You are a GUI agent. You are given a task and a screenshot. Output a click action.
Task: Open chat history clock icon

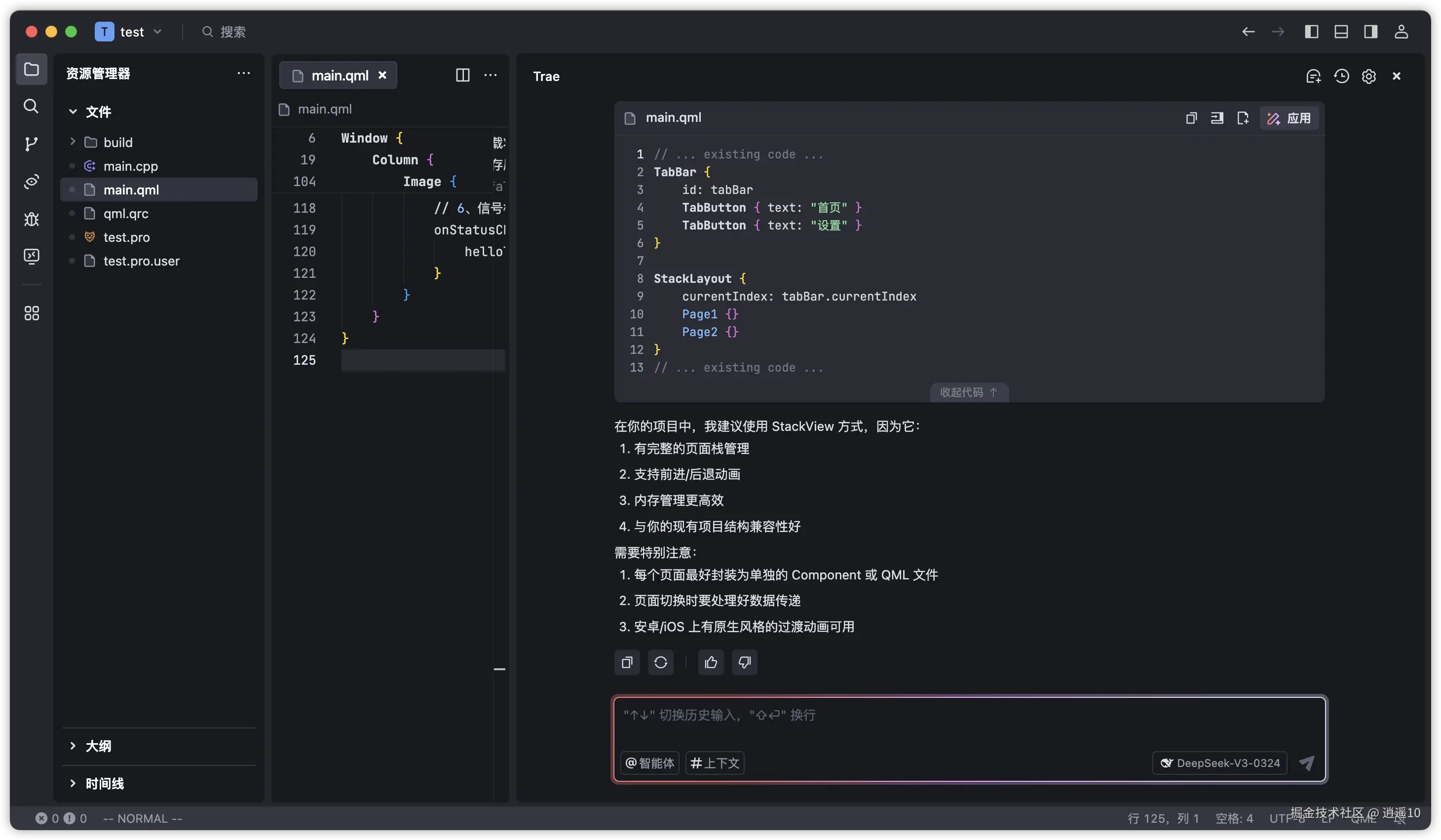pos(1341,76)
